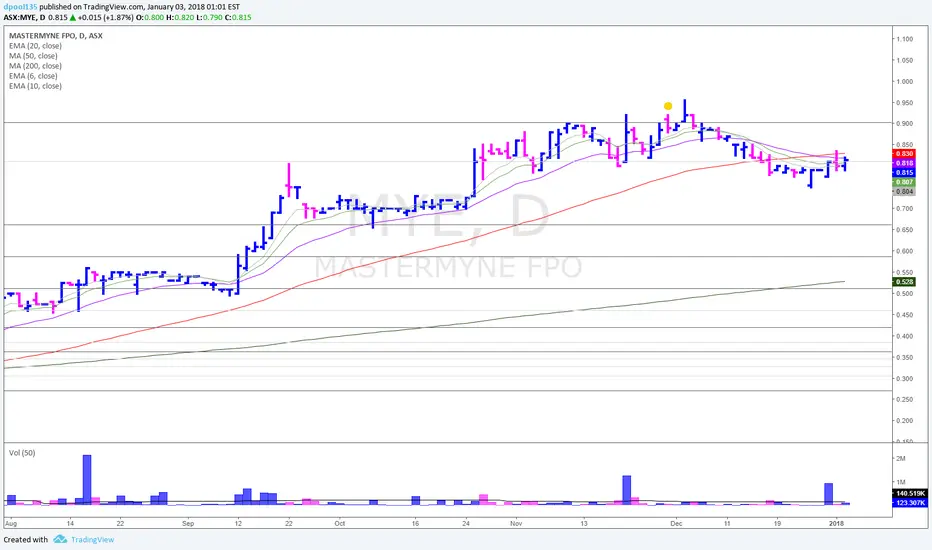Select the yellow dot marker above the candles
Image resolution: width=932 pixels, height=550 pixels.
tap(668, 106)
